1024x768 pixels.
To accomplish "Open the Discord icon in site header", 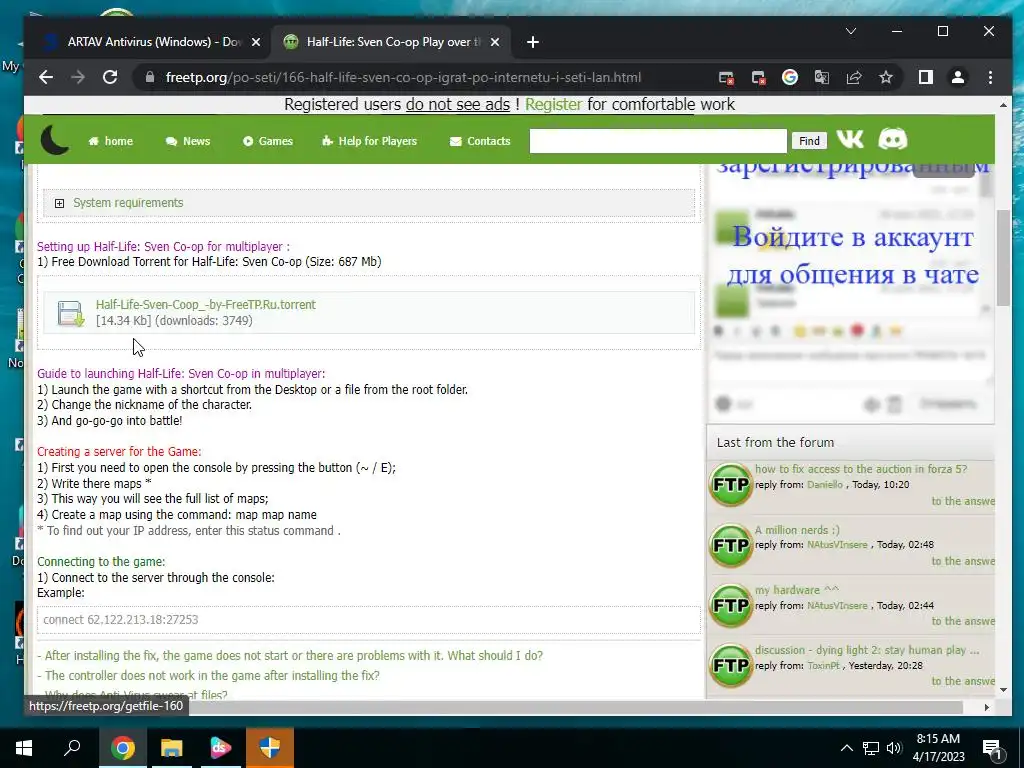I will click(892, 139).
